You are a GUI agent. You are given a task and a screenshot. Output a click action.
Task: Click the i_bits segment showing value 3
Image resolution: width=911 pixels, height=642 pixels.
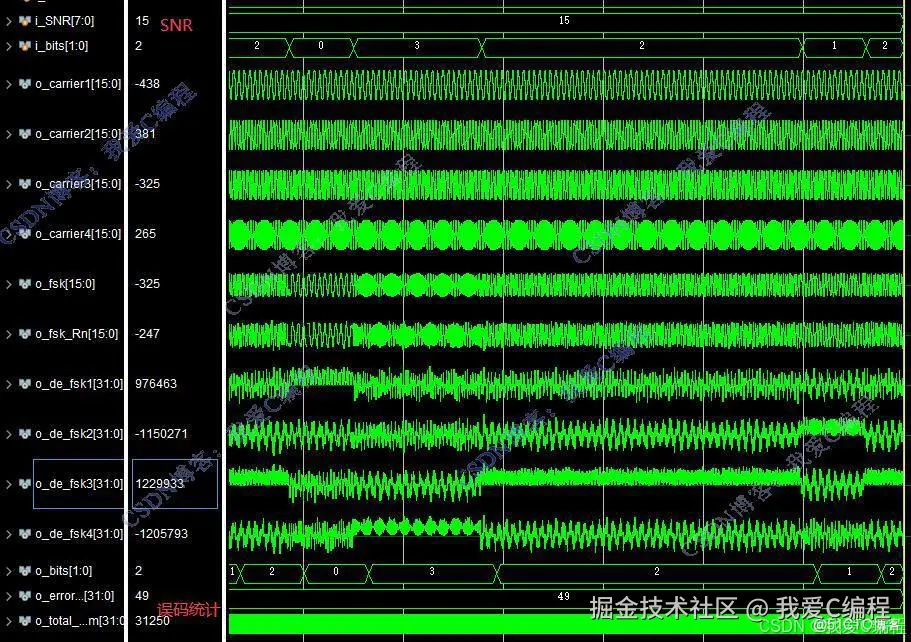(417, 46)
